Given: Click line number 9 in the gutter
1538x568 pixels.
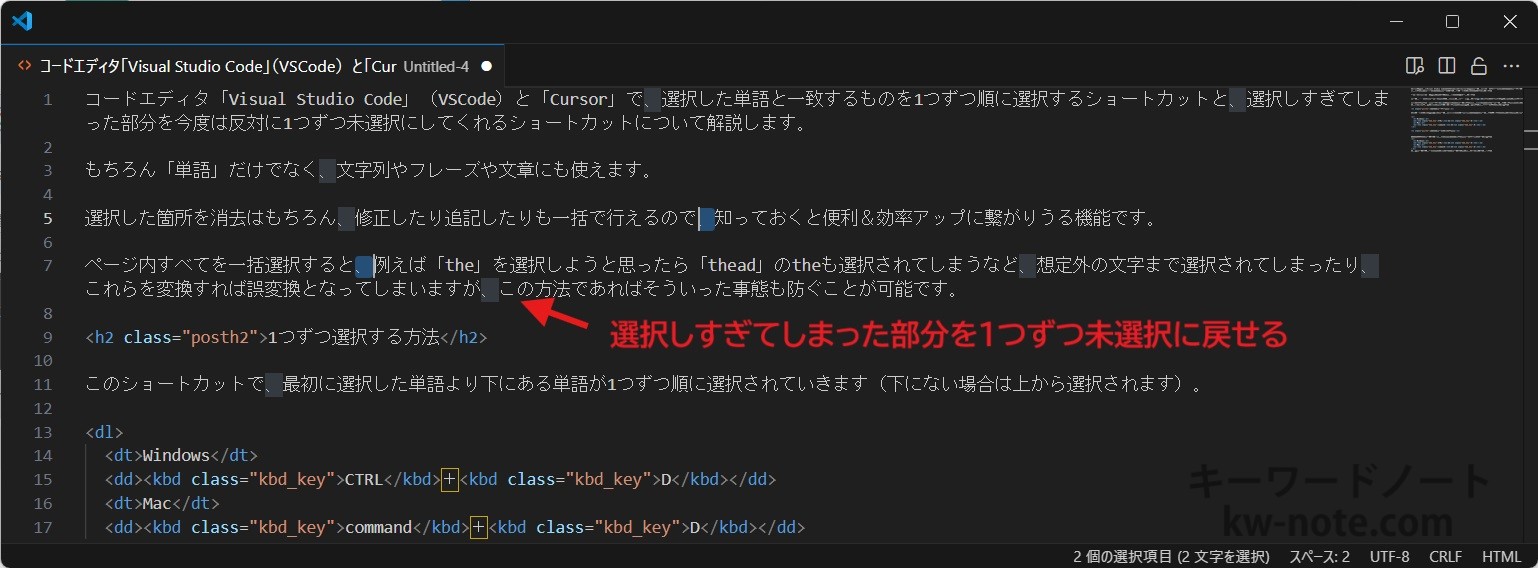Looking at the screenshot, I should [46, 337].
